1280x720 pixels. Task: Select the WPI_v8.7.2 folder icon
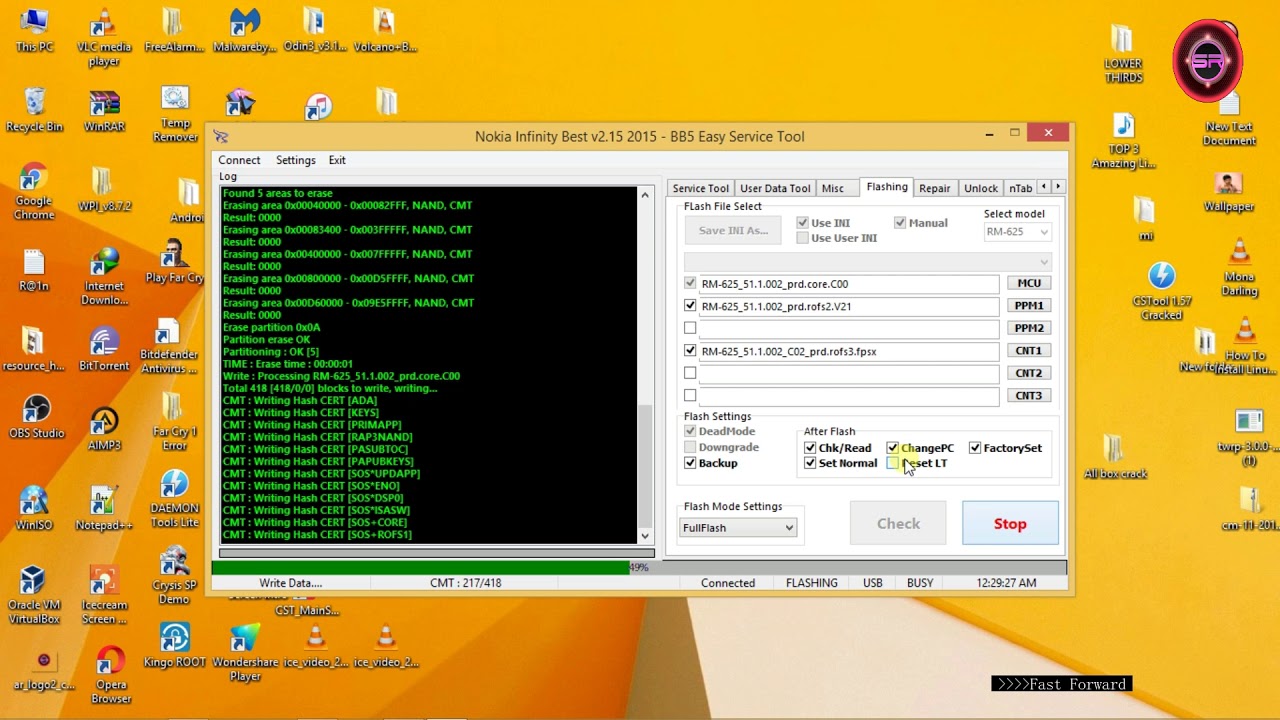tap(104, 190)
